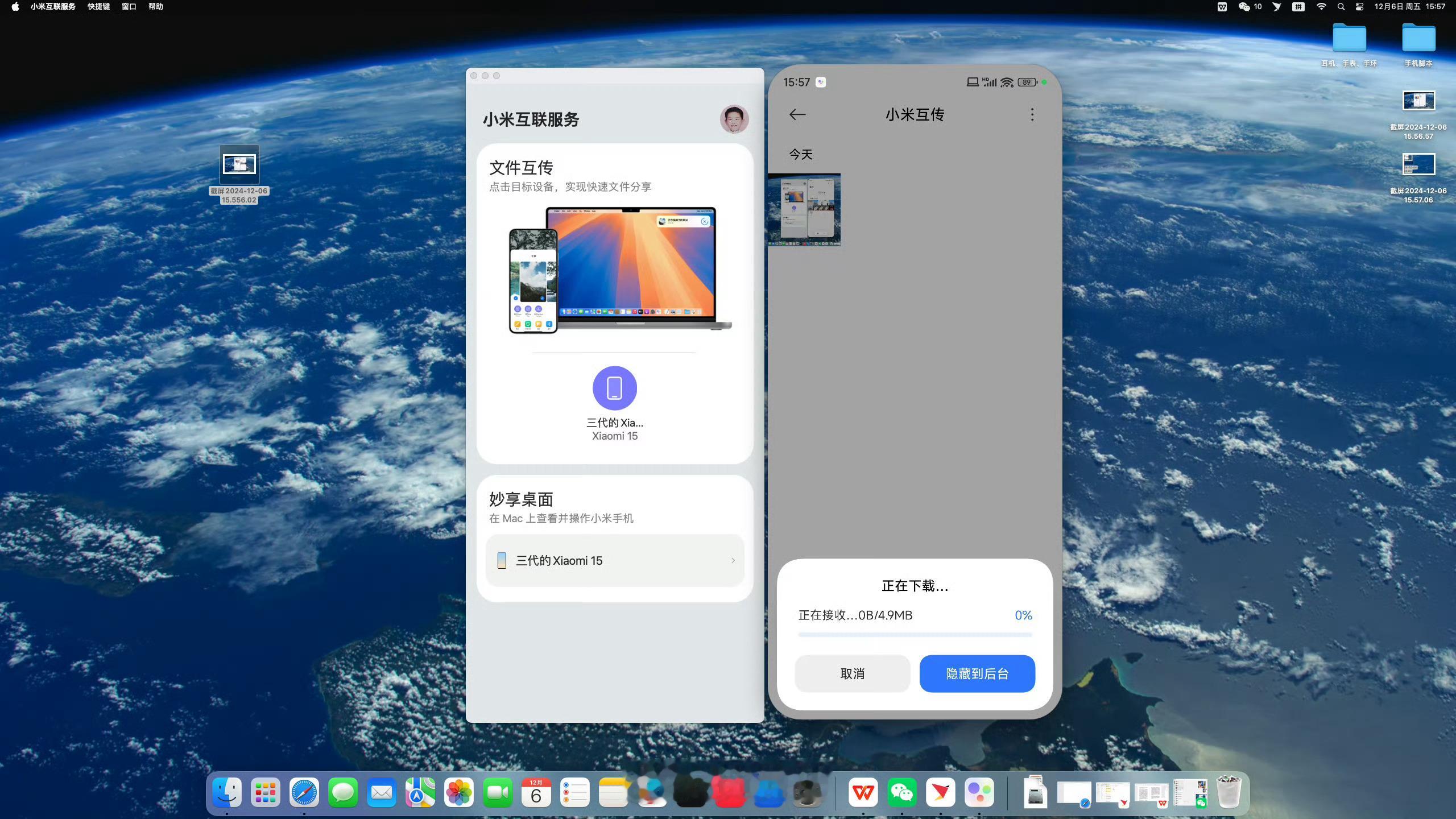Click the battery indicator in phone status bar
Viewport: 1456px width, 819px height.
click(x=1028, y=82)
